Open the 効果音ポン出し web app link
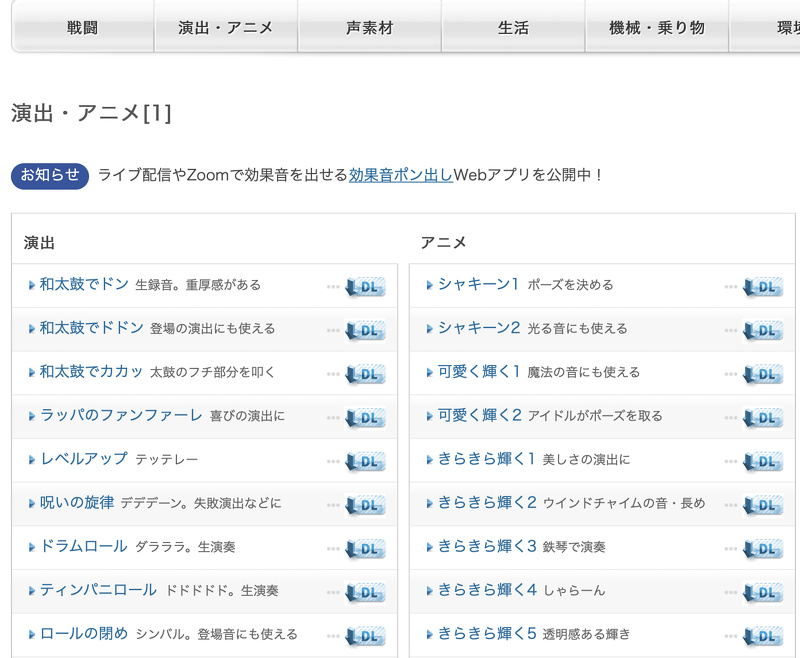800x658 pixels. pyautogui.click(x=401, y=175)
